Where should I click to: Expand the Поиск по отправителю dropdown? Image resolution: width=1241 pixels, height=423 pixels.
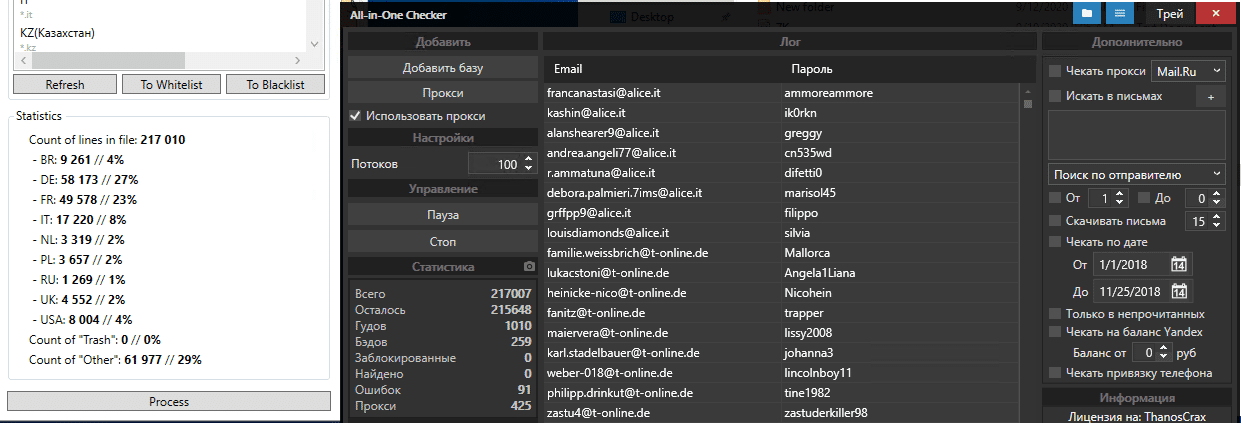pyautogui.click(x=1136, y=175)
